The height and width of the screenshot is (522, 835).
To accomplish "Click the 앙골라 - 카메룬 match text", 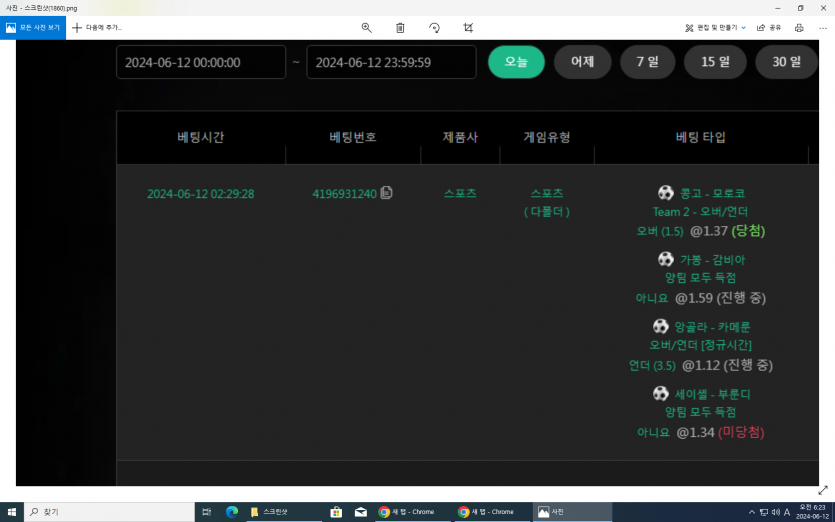I will [x=713, y=327].
